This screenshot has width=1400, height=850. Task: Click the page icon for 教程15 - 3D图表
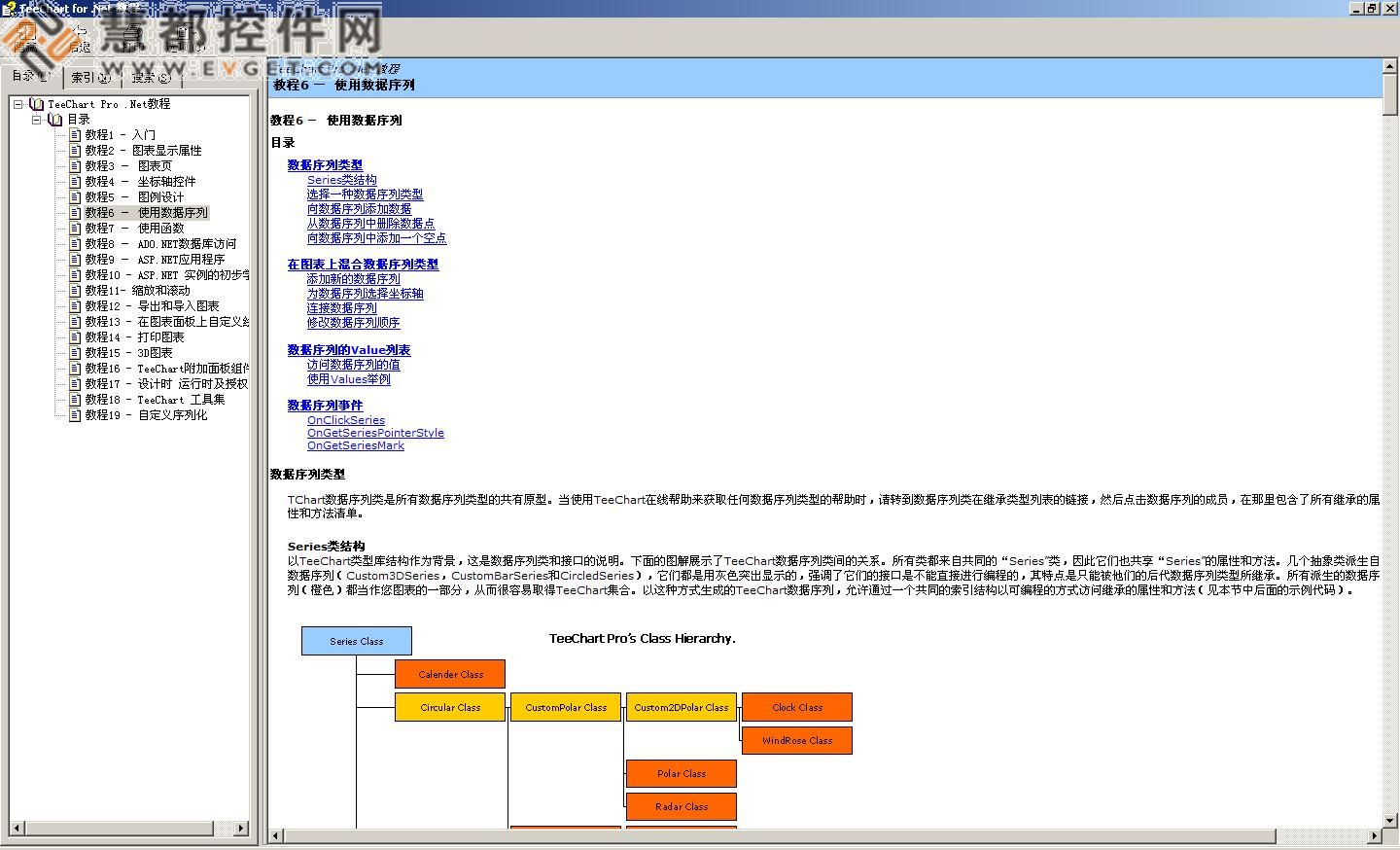click(75, 353)
